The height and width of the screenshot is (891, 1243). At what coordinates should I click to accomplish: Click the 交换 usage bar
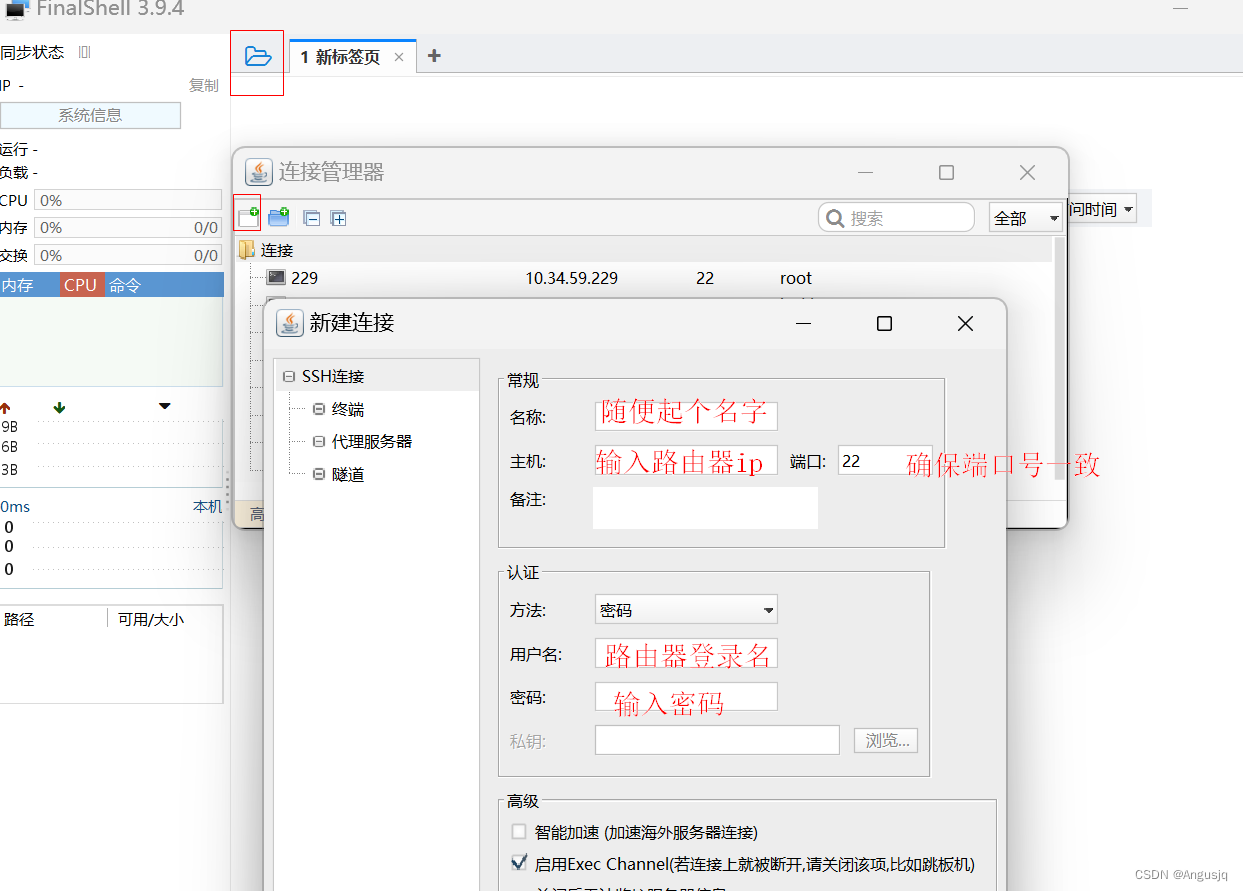128,255
